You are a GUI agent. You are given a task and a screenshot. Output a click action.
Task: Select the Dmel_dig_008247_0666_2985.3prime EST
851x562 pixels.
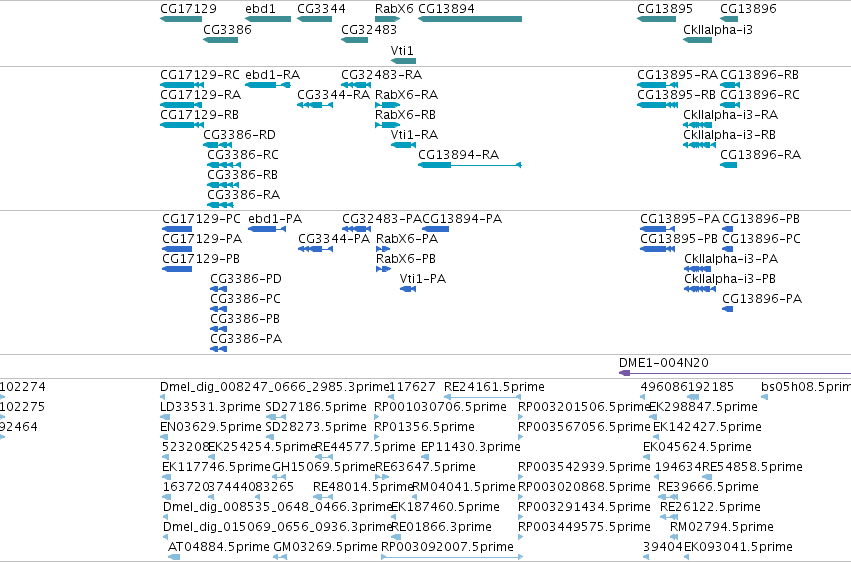click(x=163, y=398)
